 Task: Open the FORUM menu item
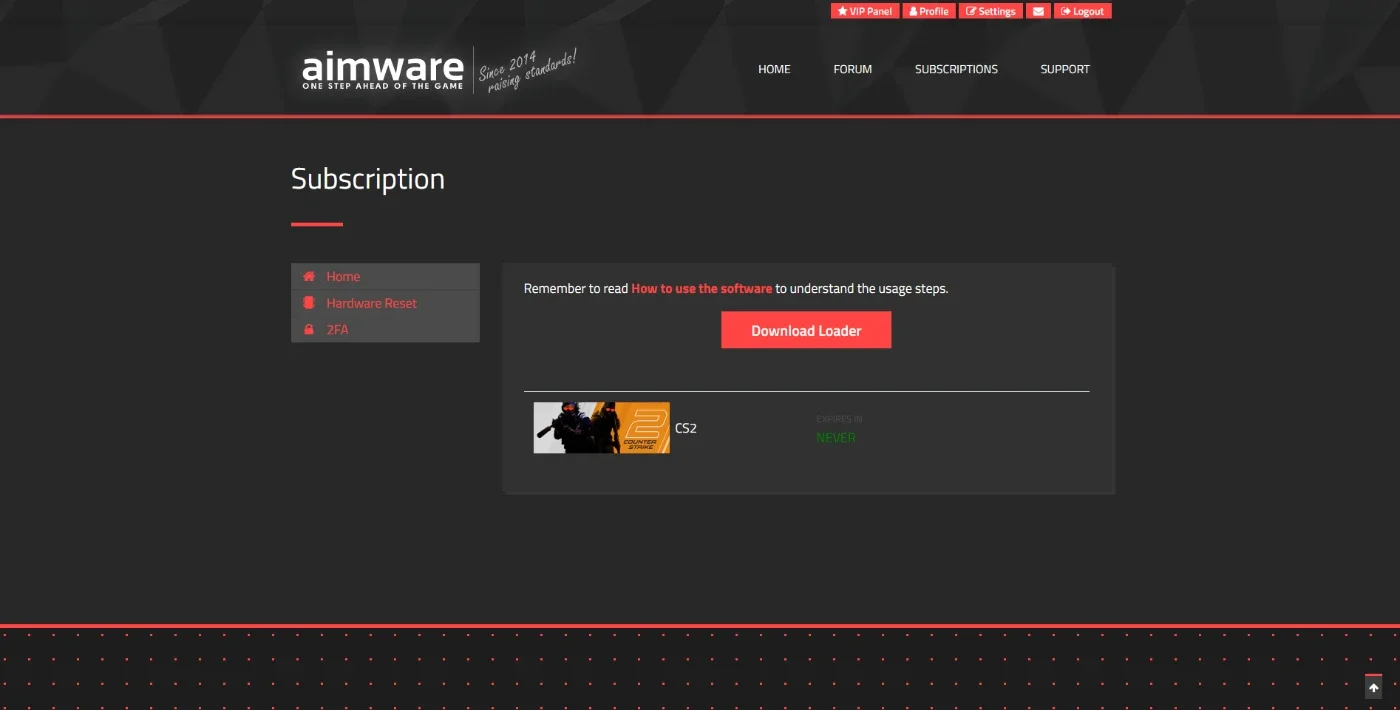pyautogui.click(x=853, y=69)
